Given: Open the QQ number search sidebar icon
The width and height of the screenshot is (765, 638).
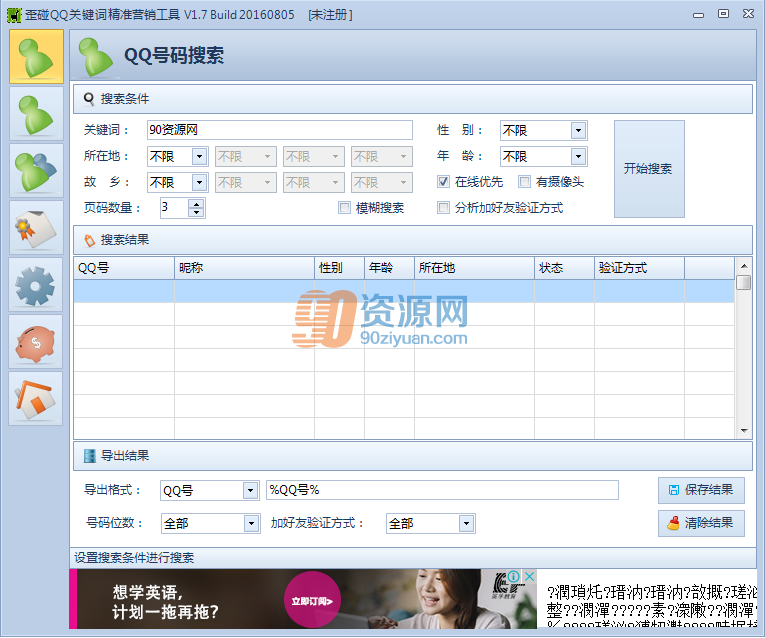Looking at the screenshot, I should [36, 57].
